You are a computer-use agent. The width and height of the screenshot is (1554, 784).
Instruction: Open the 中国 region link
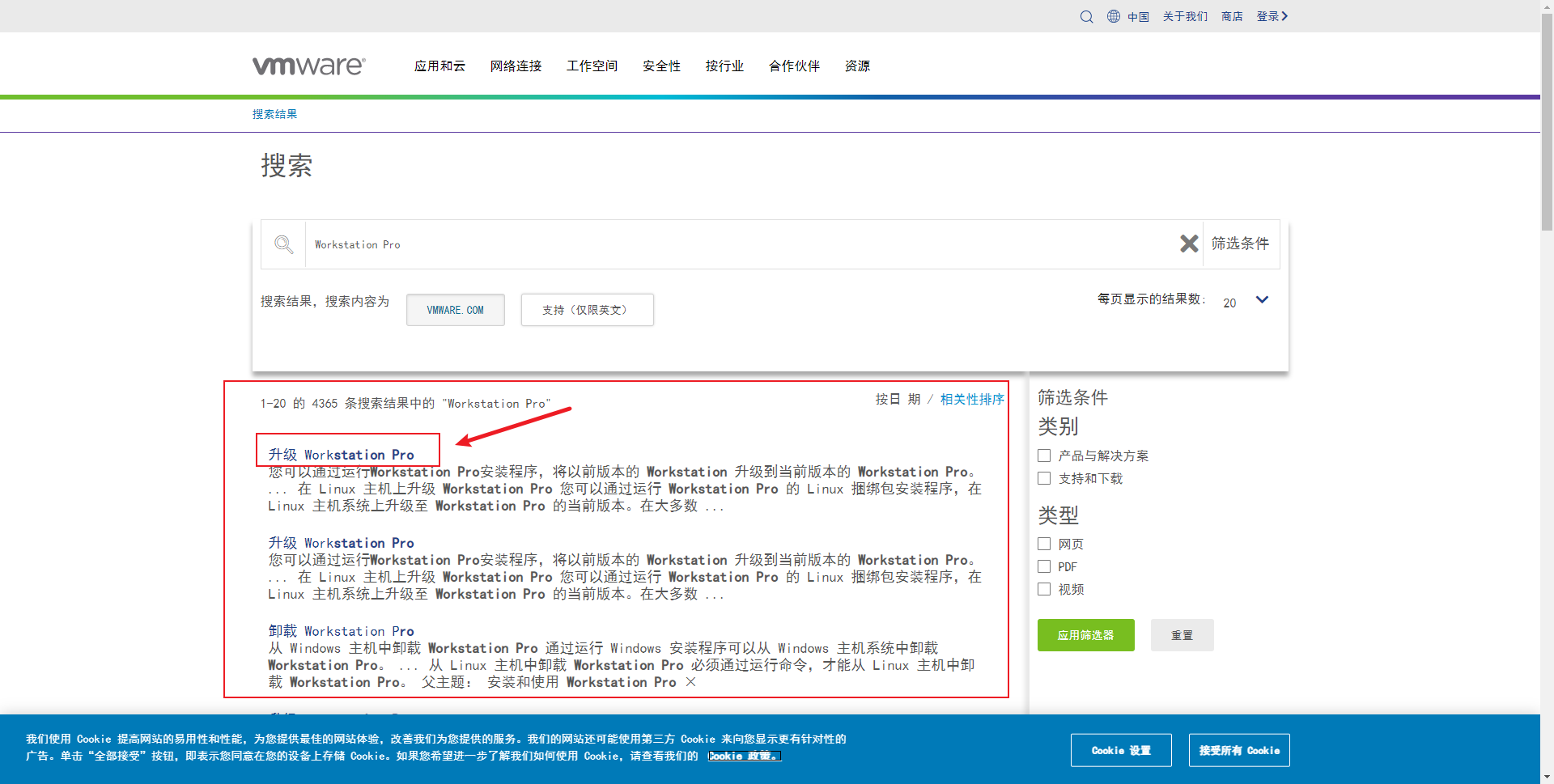tap(1138, 17)
